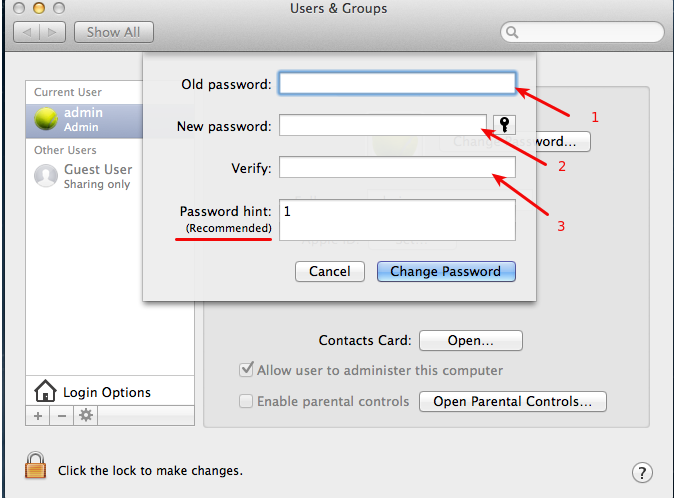Open the gear action menu
The width and height of the screenshot is (674, 498).
tap(86, 415)
